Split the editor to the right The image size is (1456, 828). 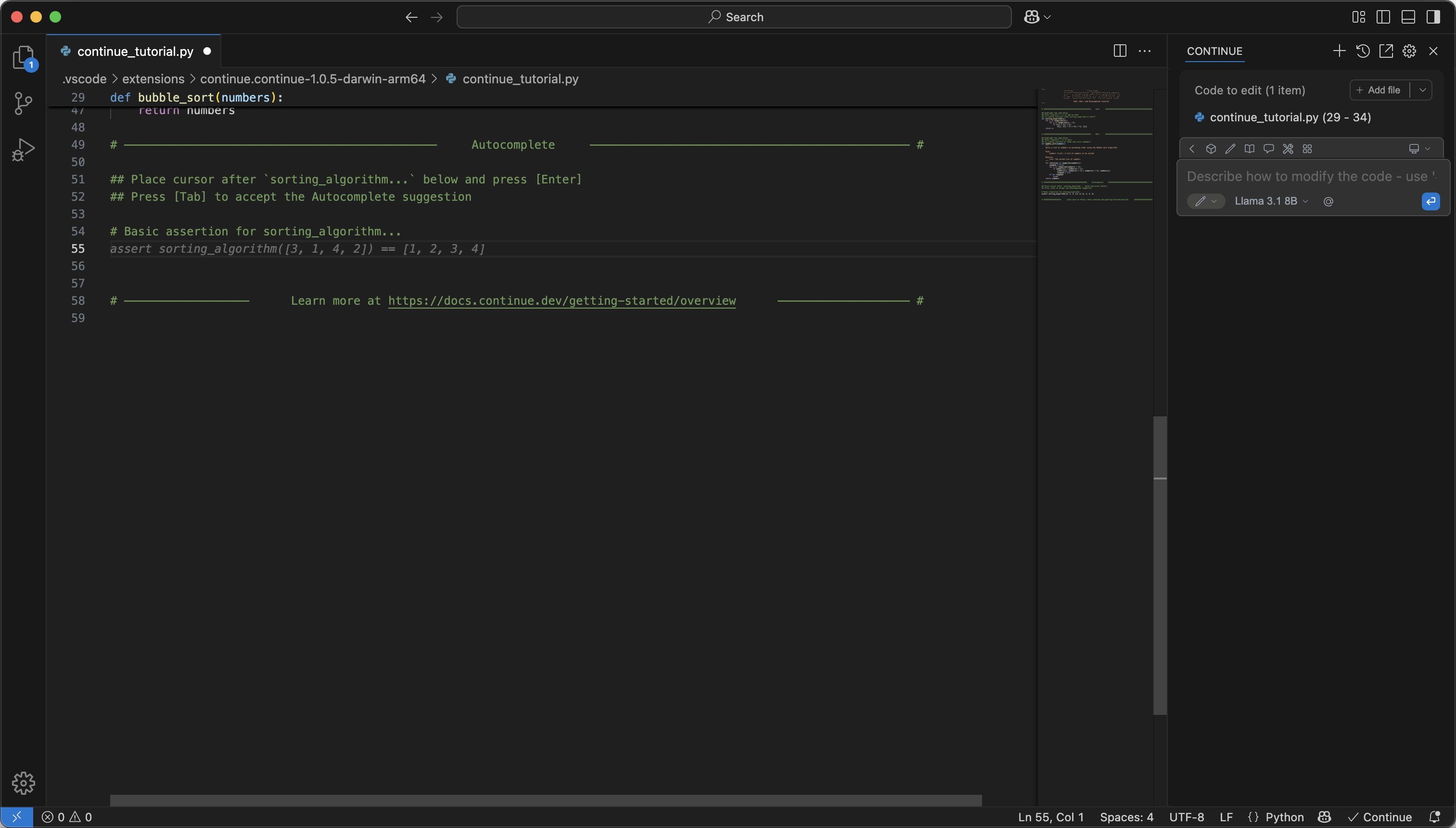(x=1120, y=51)
